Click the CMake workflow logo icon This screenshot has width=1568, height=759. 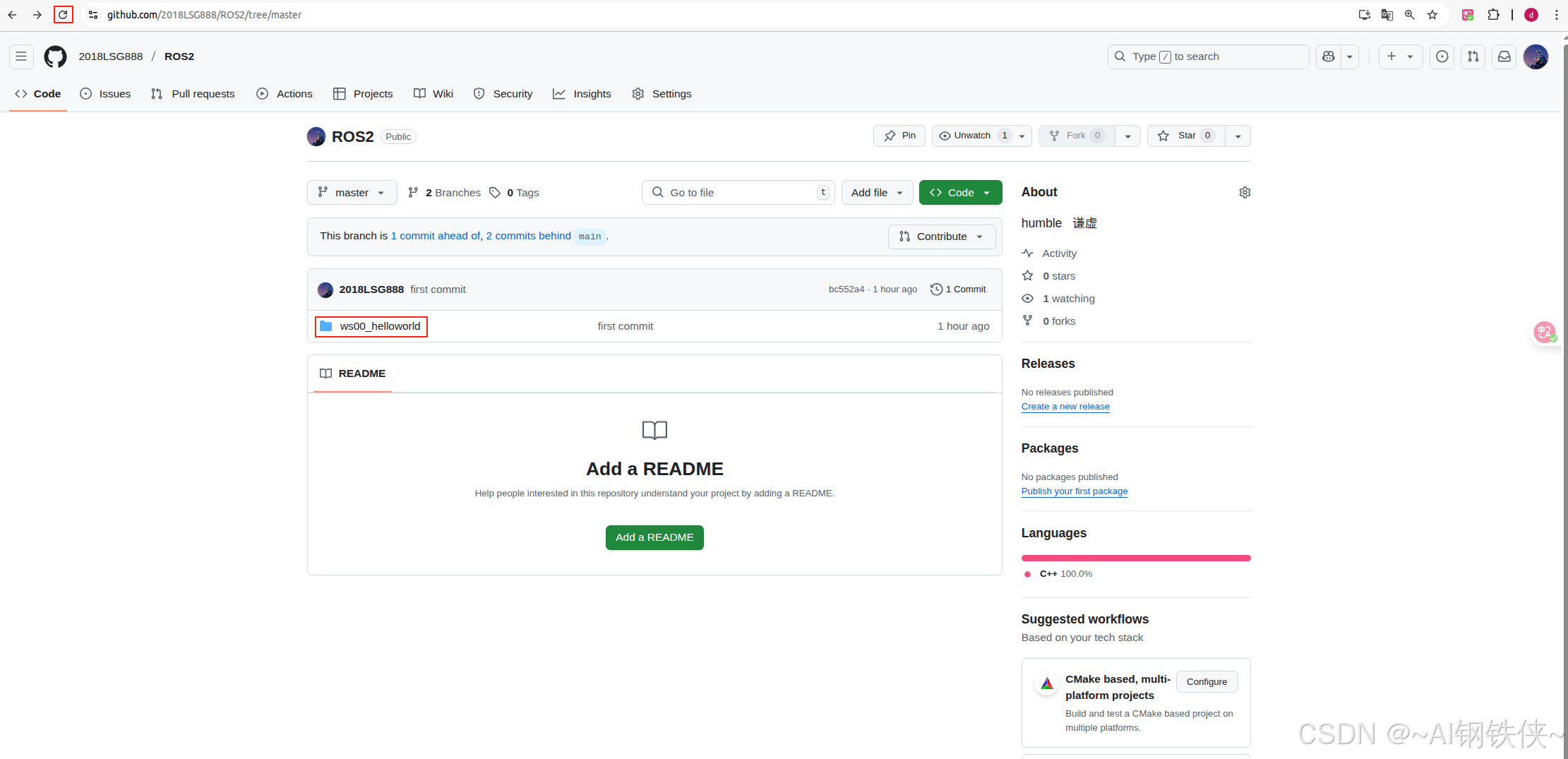click(1047, 683)
